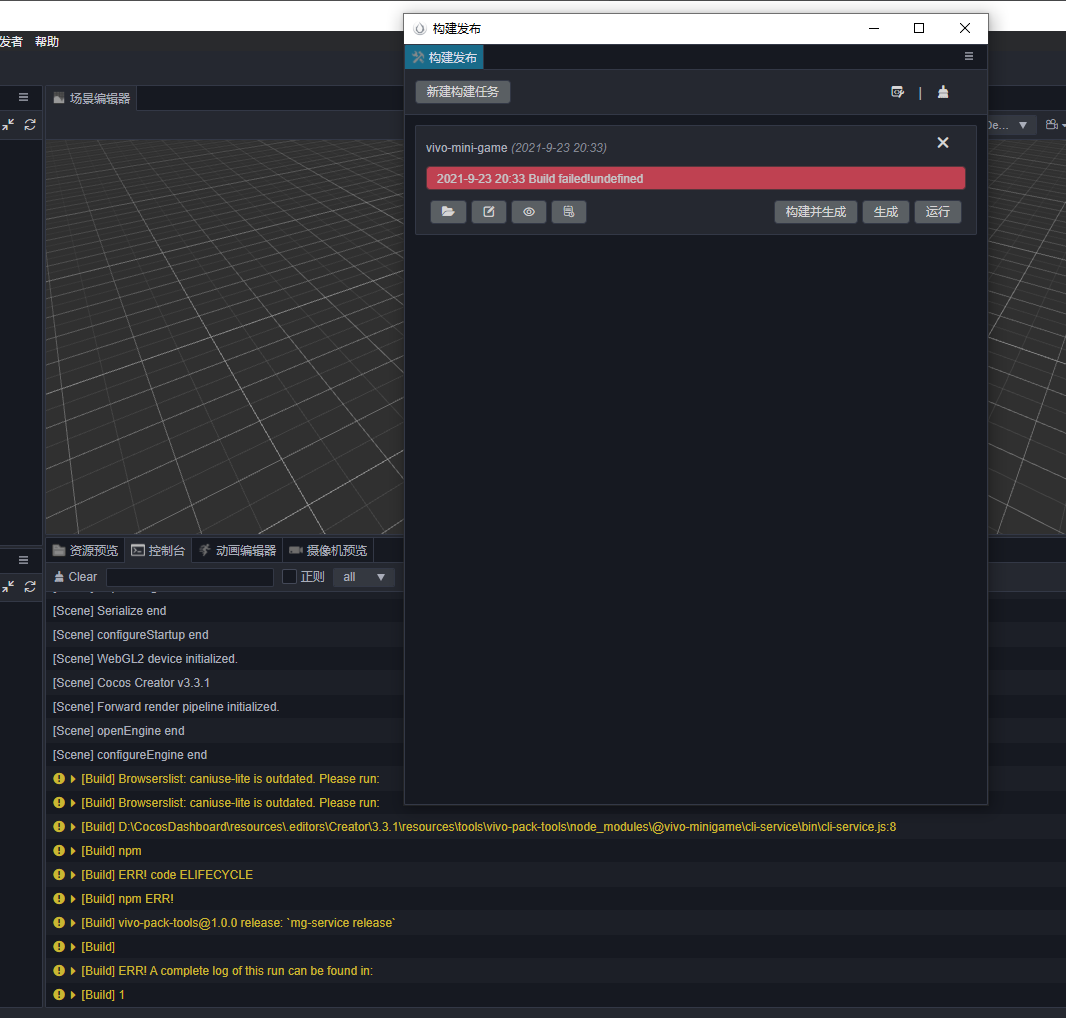Image resolution: width=1066 pixels, height=1018 pixels.
Task: Focus the console filter input field
Action: 190,577
